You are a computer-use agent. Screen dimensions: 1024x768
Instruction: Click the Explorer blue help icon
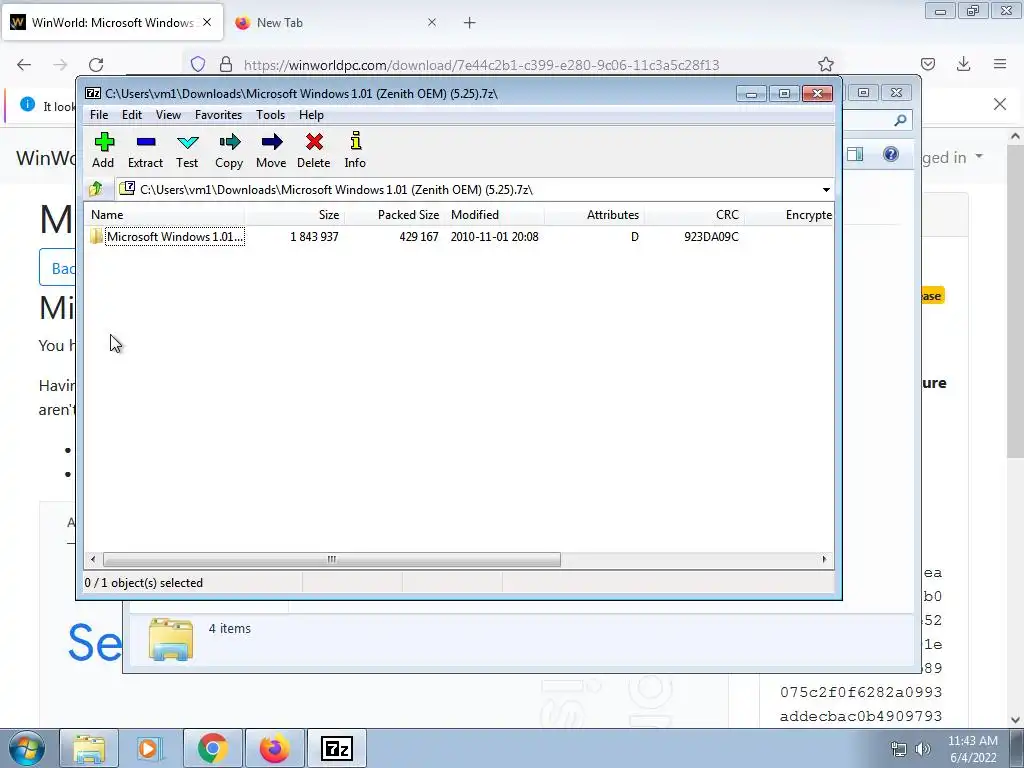pos(891,154)
